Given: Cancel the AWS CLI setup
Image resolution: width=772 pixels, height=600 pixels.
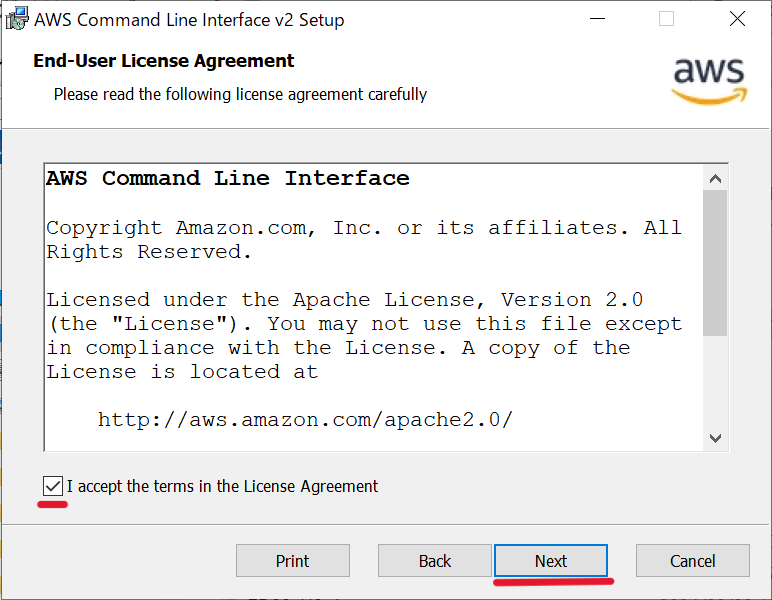Looking at the screenshot, I should [693, 561].
